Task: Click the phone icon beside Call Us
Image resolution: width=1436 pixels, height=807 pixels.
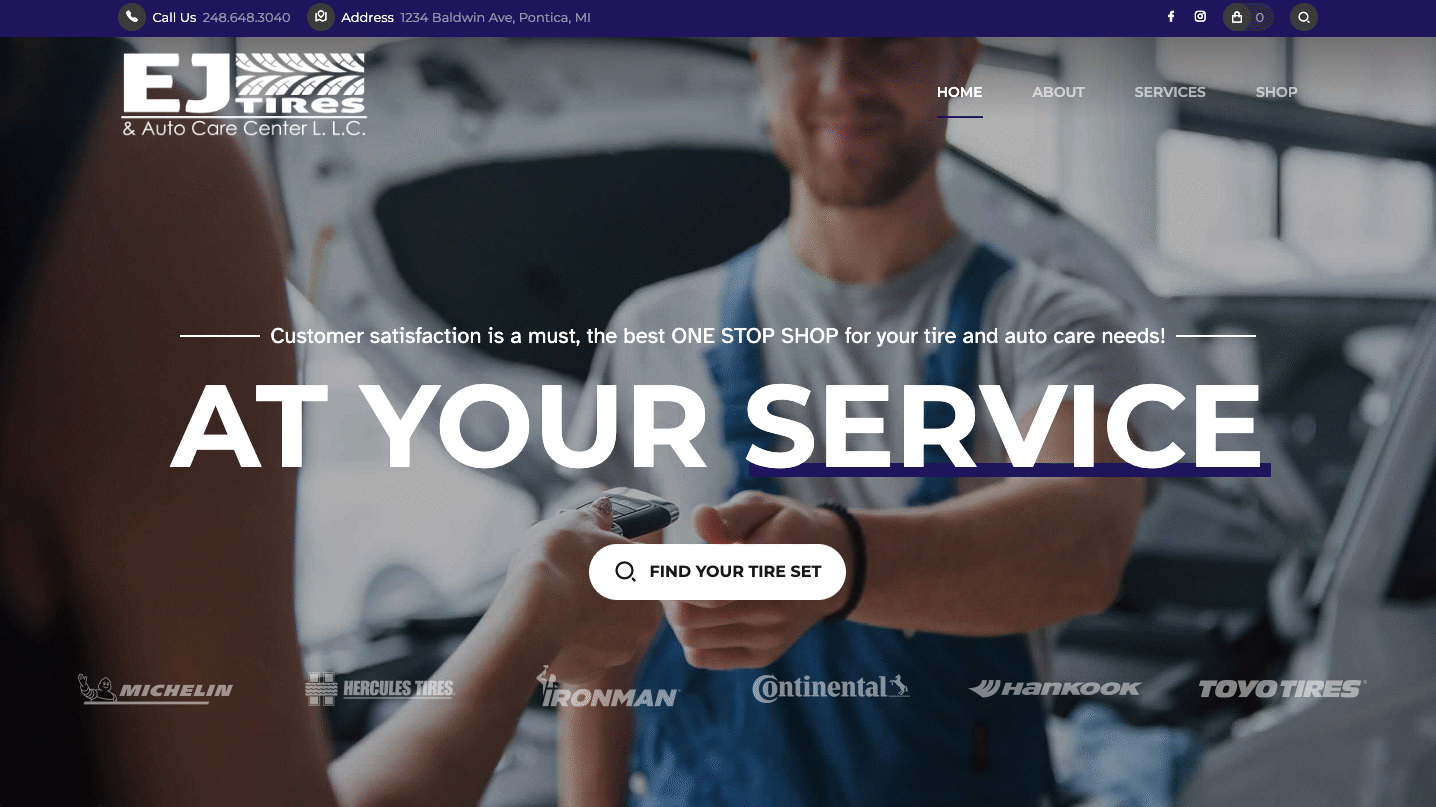Action: point(132,17)
